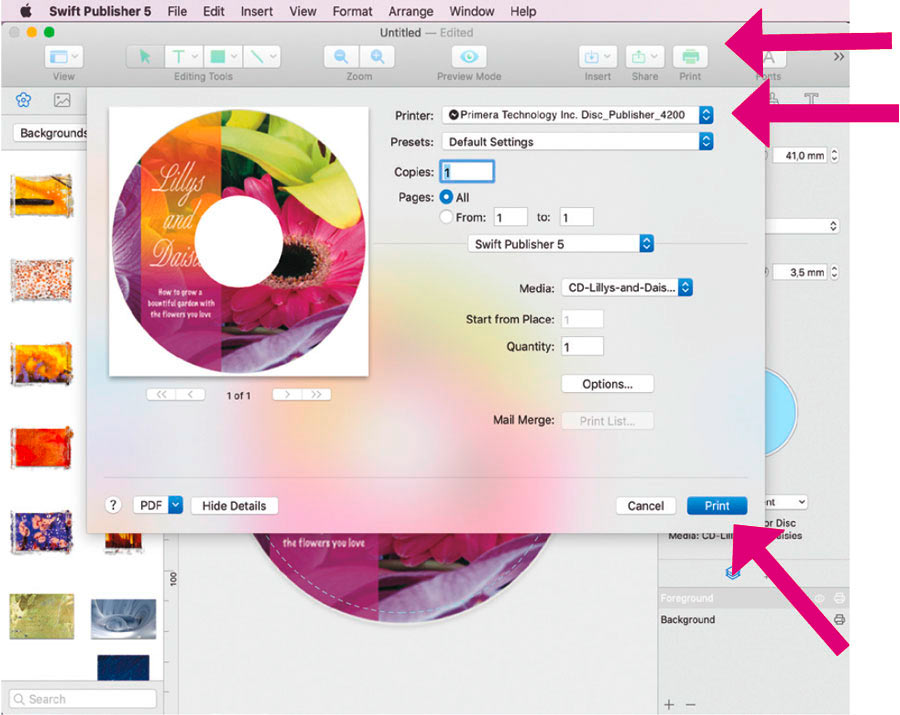Toggle printing for Background layer

pos(839,619)
